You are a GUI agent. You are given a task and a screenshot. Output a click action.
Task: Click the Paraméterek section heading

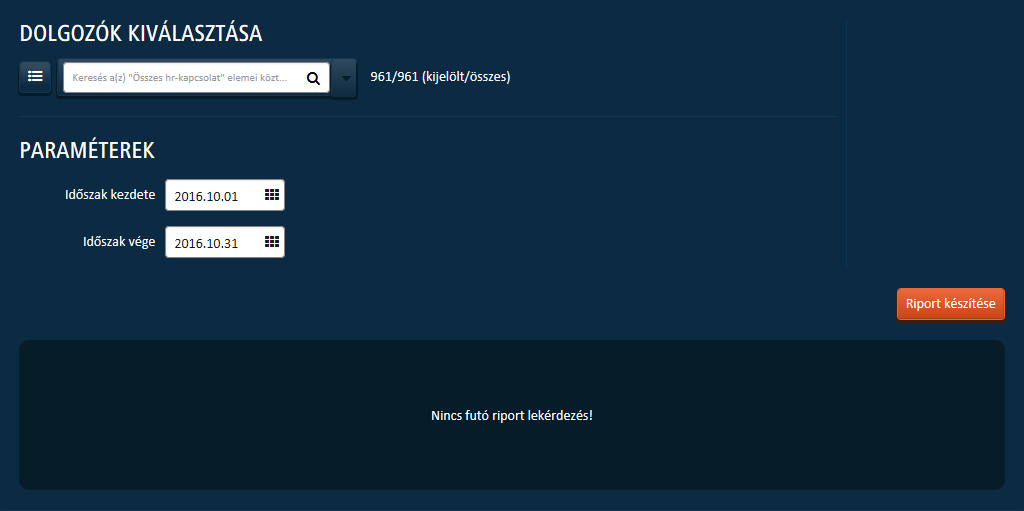[87, 151]
